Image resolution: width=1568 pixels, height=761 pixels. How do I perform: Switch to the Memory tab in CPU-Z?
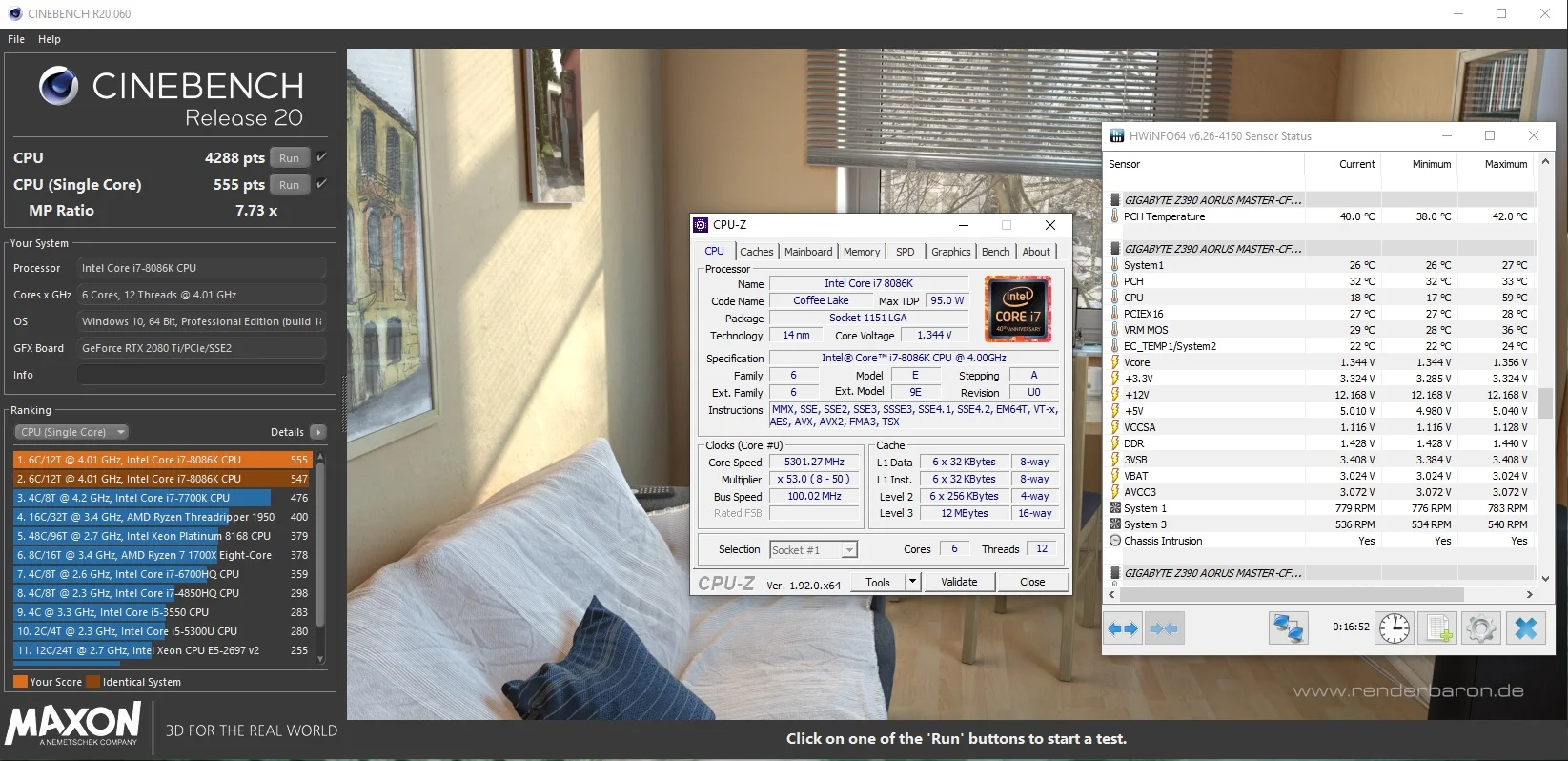(862, 252)
